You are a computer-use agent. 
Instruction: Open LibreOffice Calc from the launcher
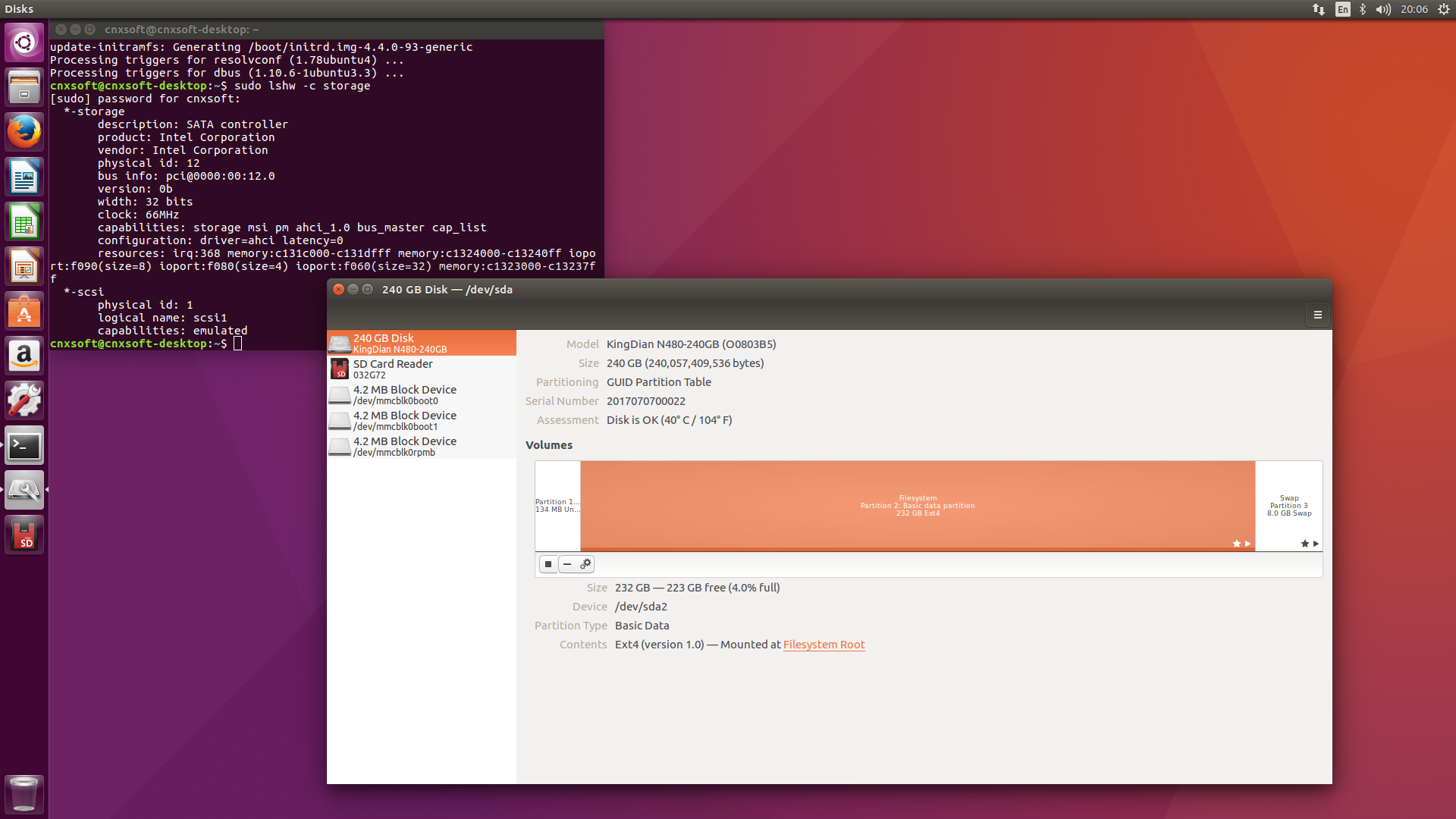[x=24, y=221]
